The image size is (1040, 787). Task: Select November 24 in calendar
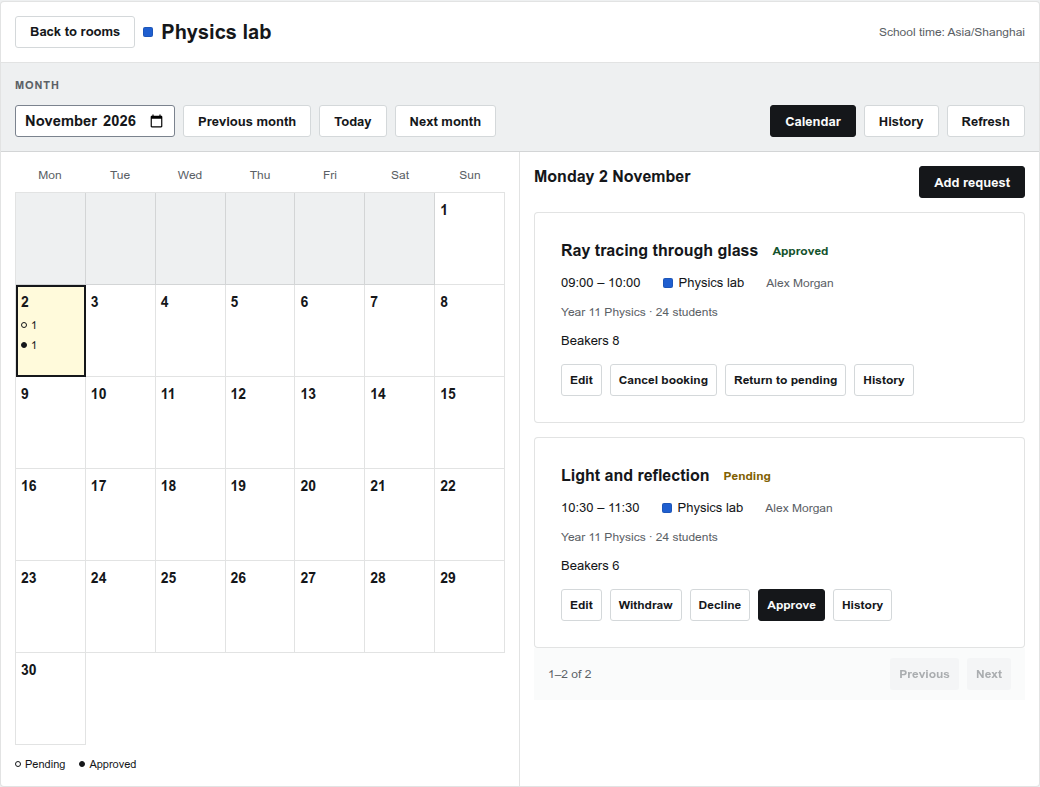pyautogui.click(x=121, y=607)
